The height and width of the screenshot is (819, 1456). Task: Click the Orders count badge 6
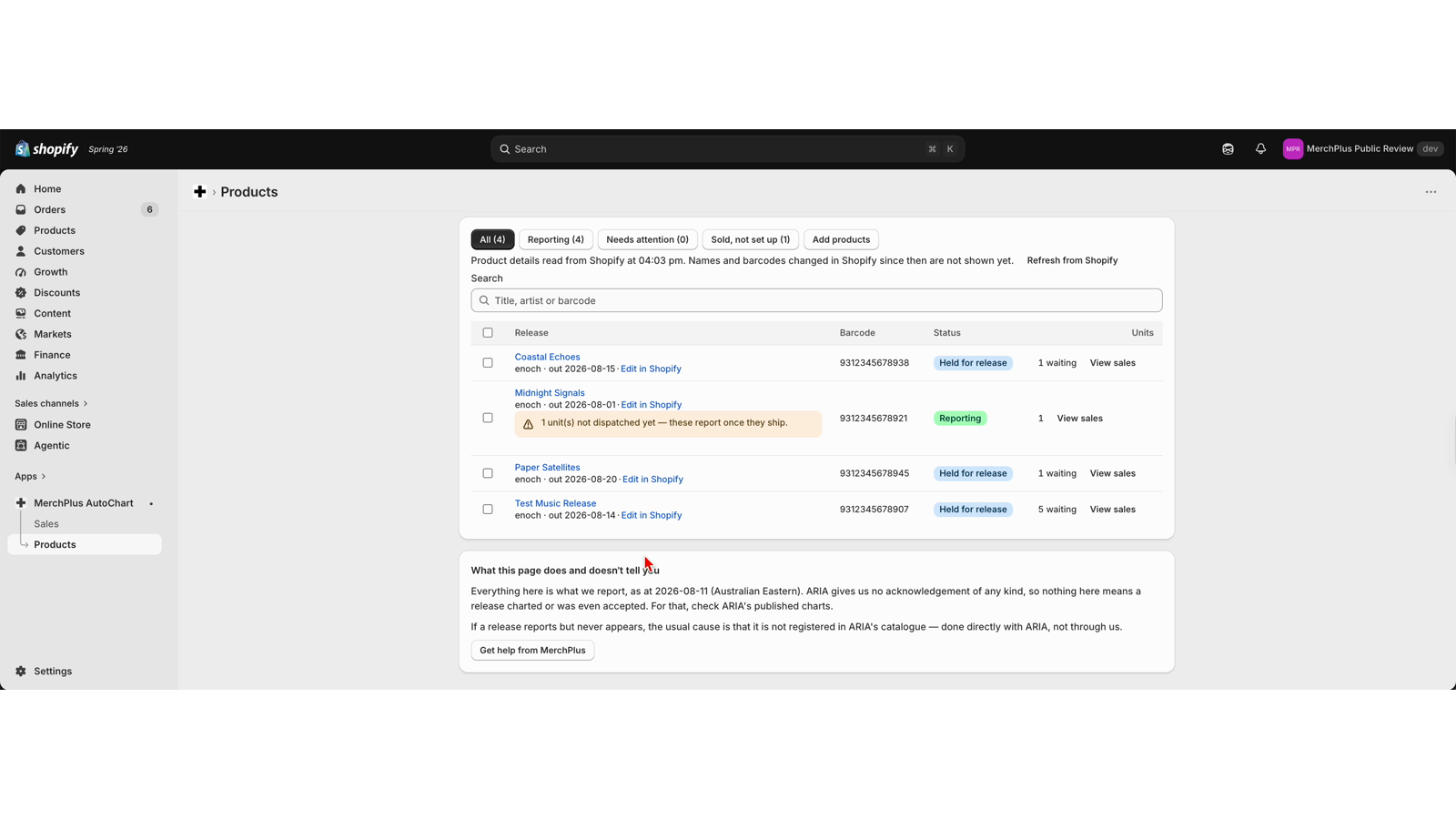(x=150, y=209)
